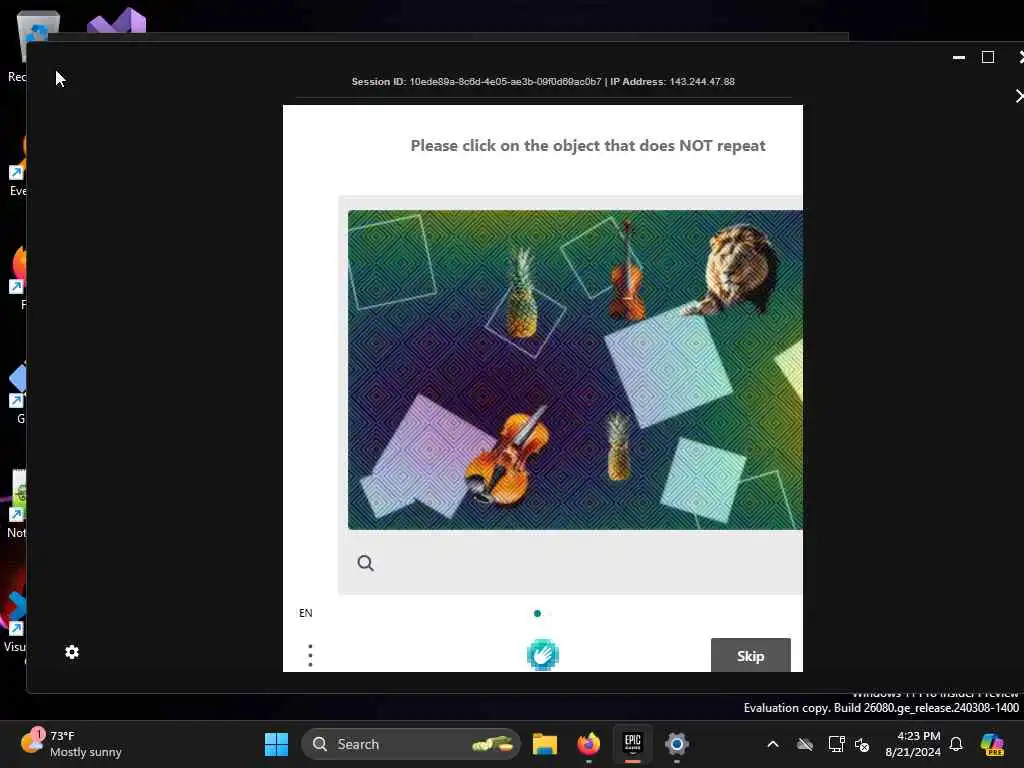Click the 'Please click on the object' instruction text
The width and height of the screenshot is (1024, 768).
[588, 146]
